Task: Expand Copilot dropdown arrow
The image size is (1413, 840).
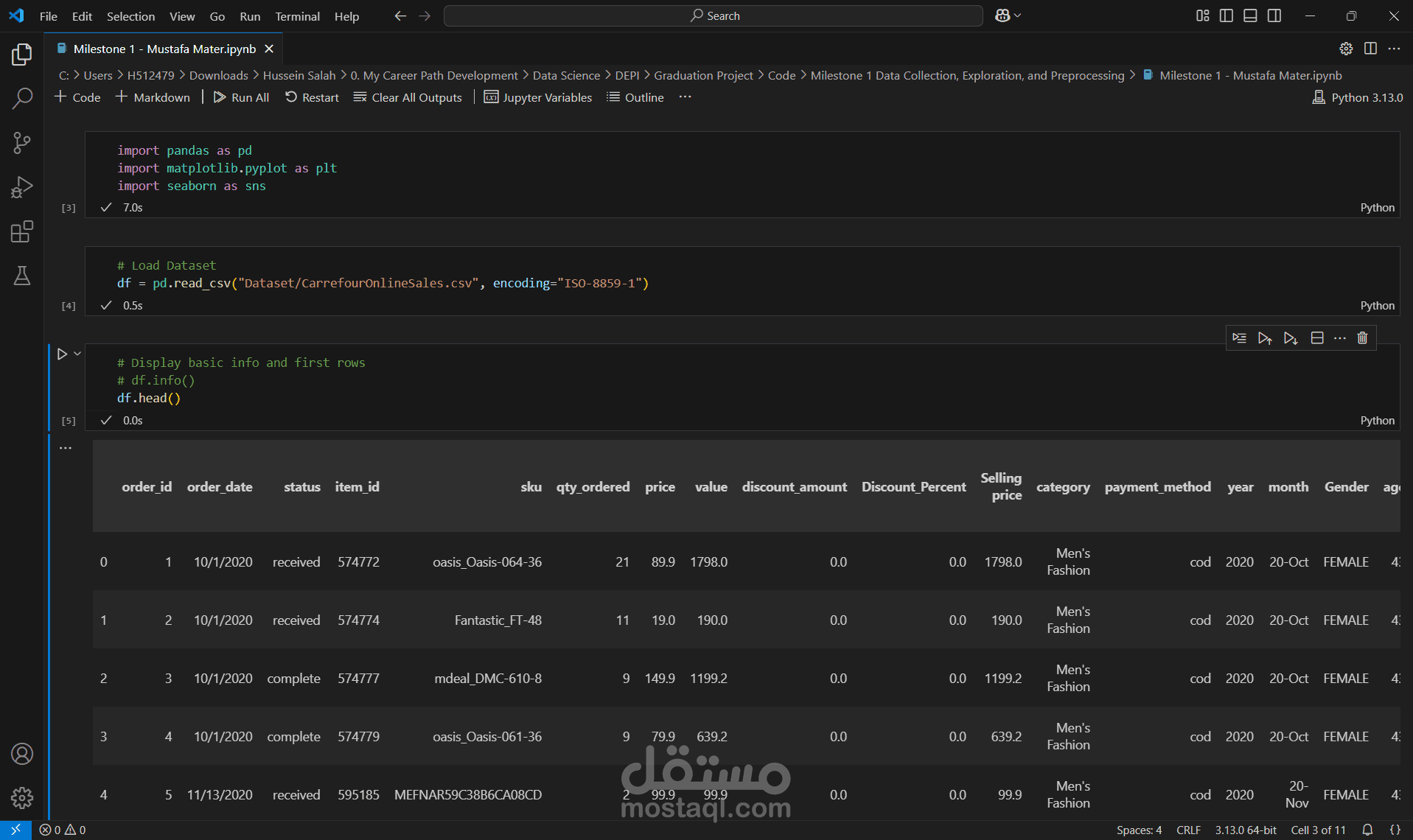Action: (1018, 15)
